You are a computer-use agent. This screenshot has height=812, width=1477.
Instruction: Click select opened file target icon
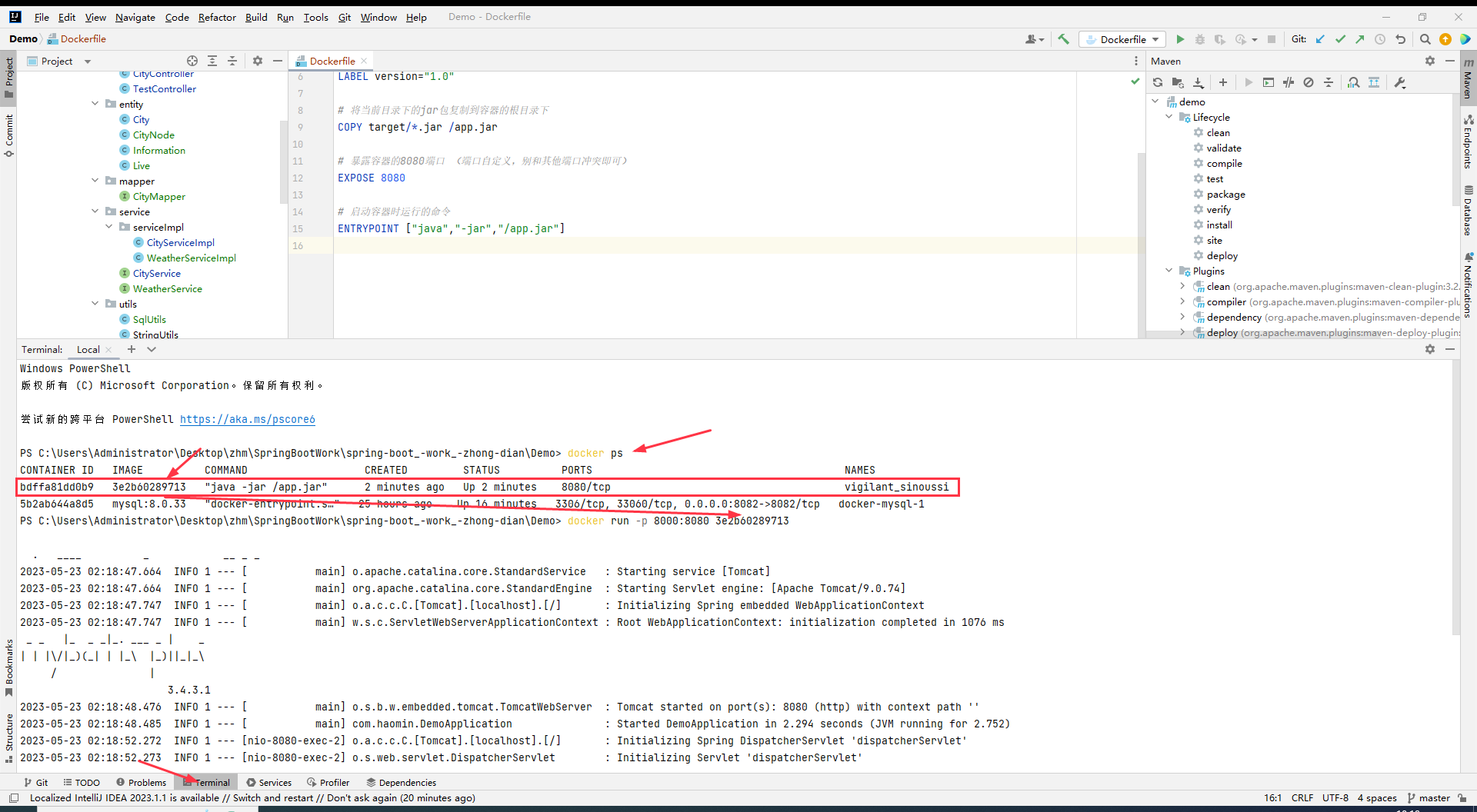tap(192, 61)
